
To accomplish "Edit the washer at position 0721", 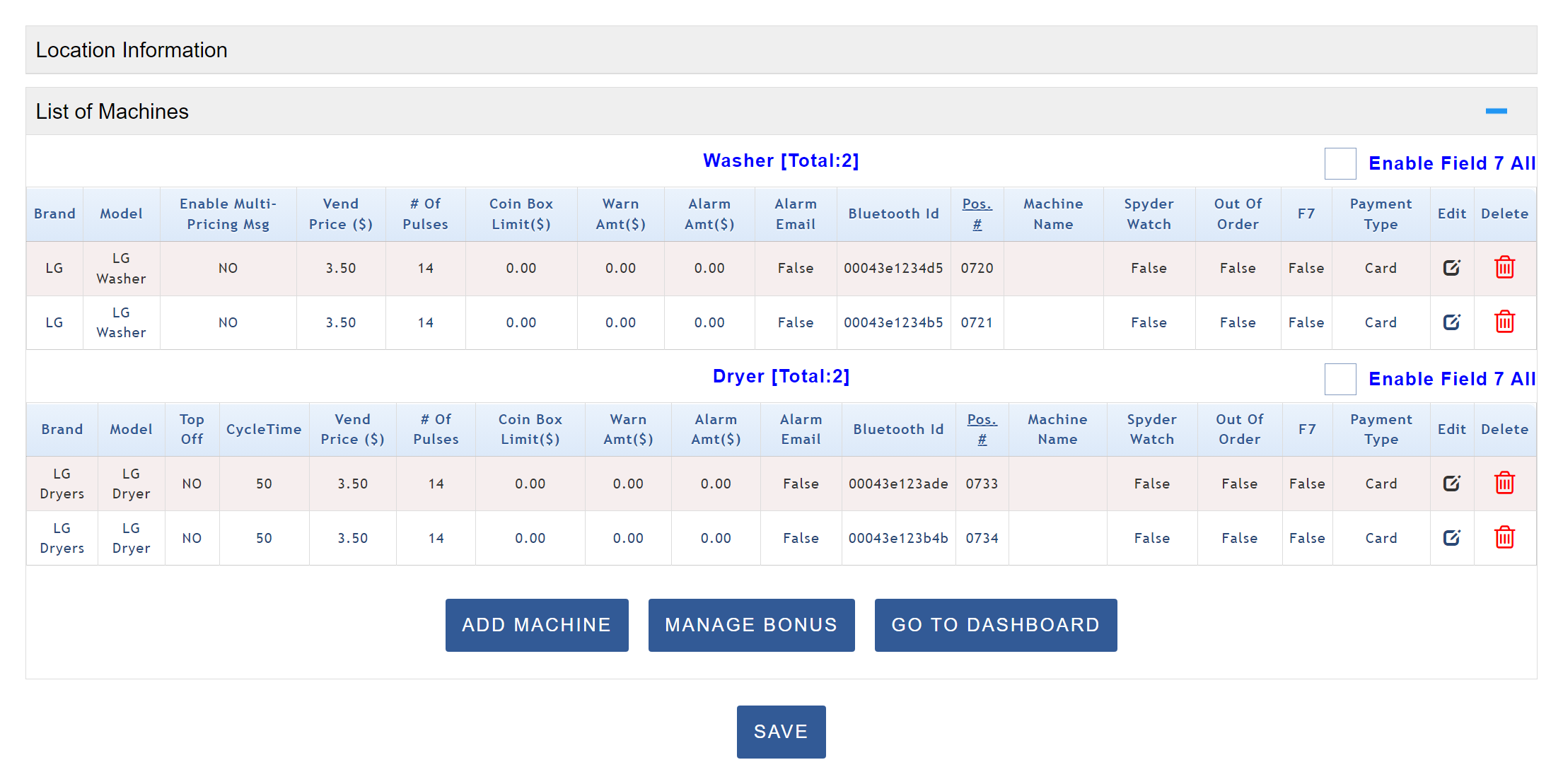I will pyautogui.click(x=1451, y=322).
